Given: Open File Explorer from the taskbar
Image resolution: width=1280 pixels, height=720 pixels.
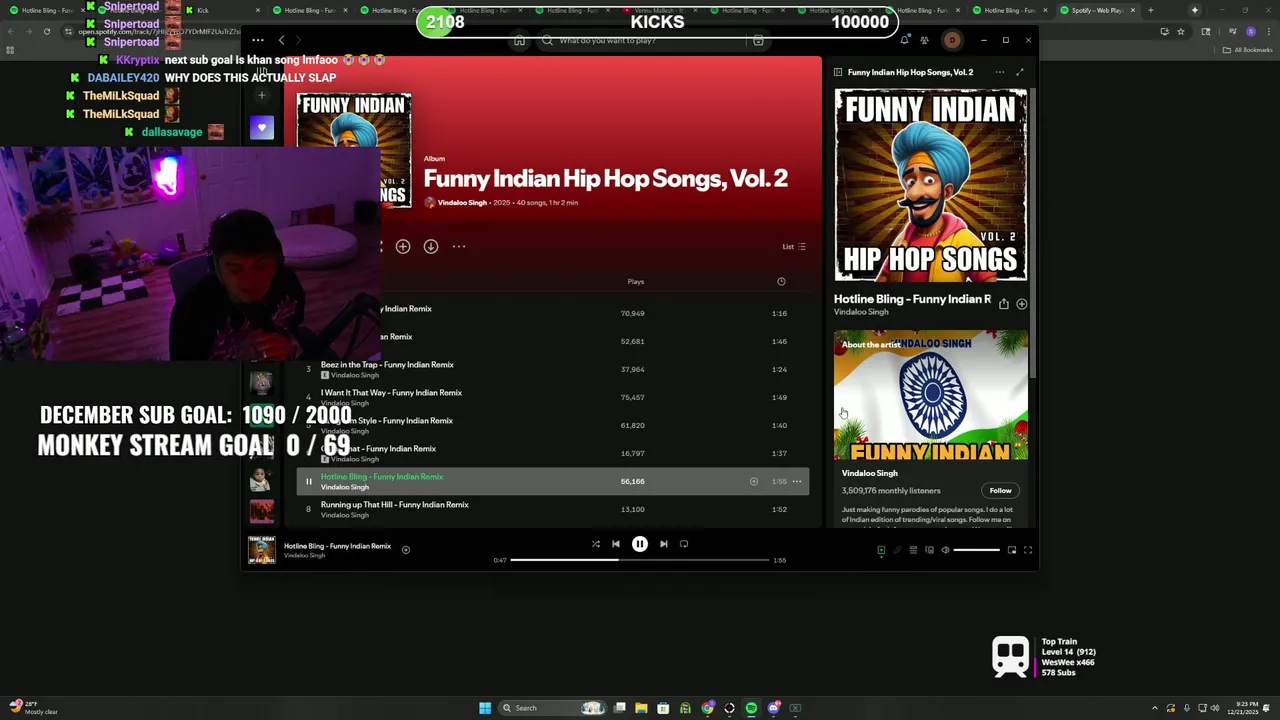Looking at the screenshot, I should tap(641, 708).
